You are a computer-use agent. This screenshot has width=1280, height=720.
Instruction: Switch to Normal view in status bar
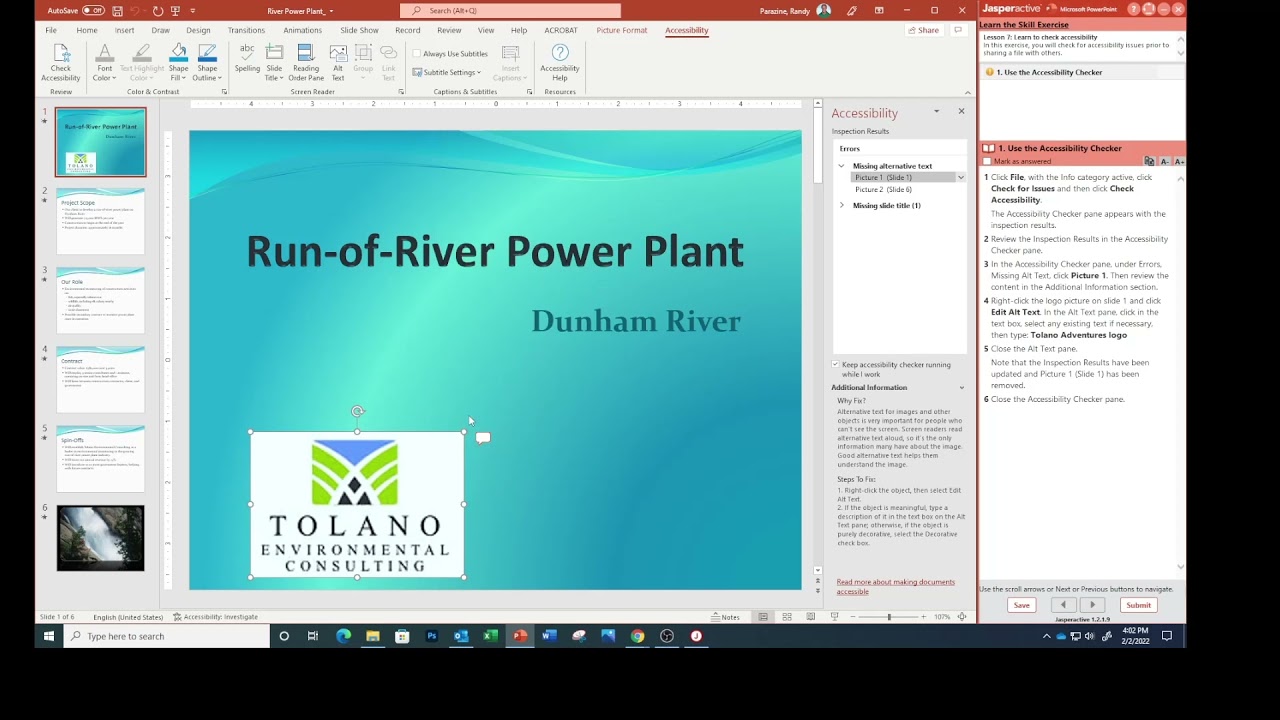(763, 617)
